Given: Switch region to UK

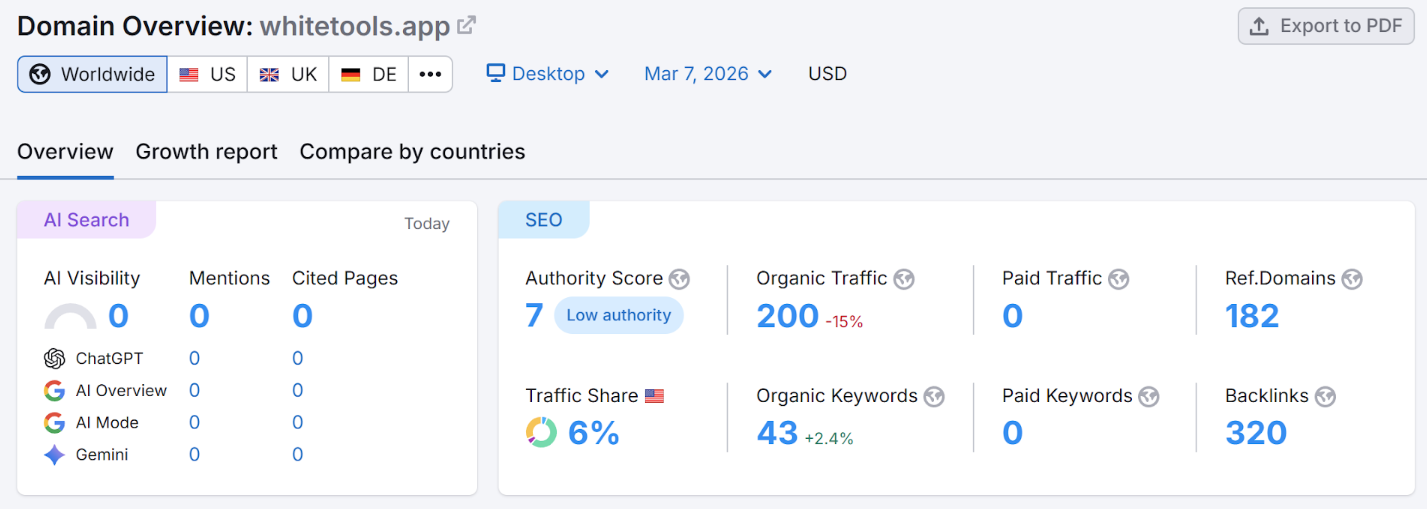Looking at the screenshot, I should pos(288,74).
